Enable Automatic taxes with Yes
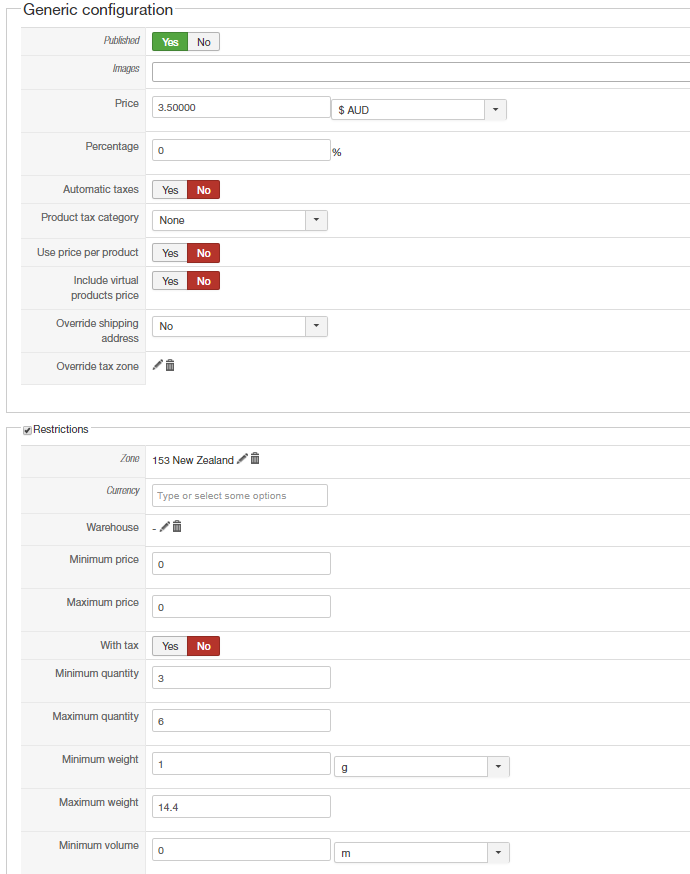 (170, 190)
